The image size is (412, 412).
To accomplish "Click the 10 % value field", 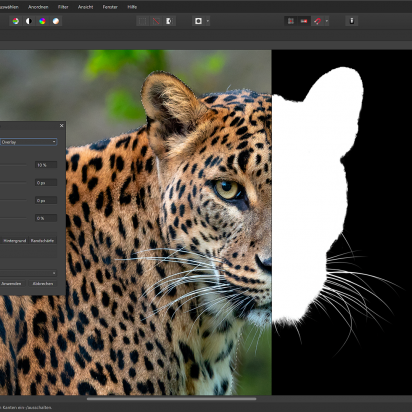I will (46, 165).
